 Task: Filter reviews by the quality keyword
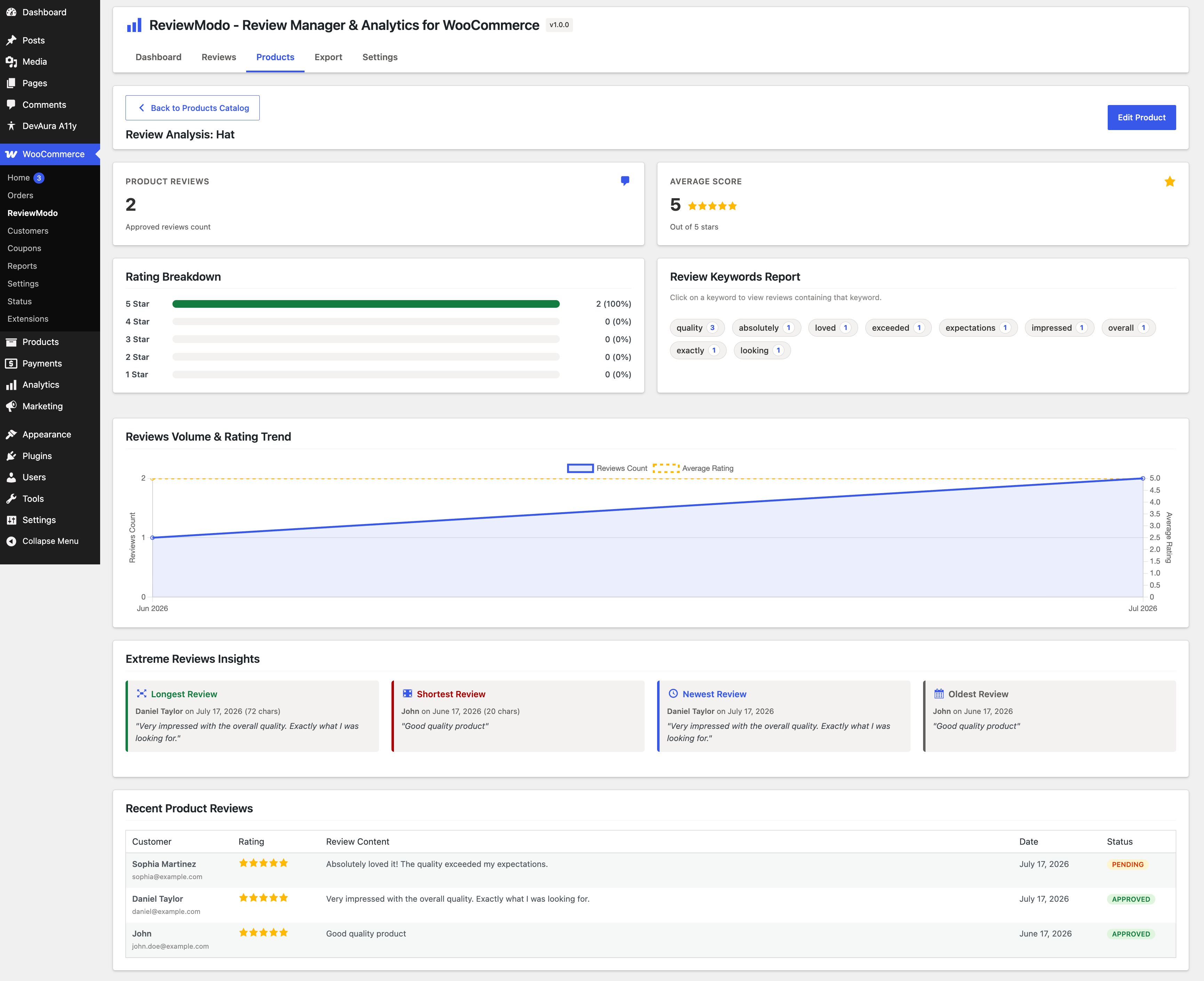(697, 328)
